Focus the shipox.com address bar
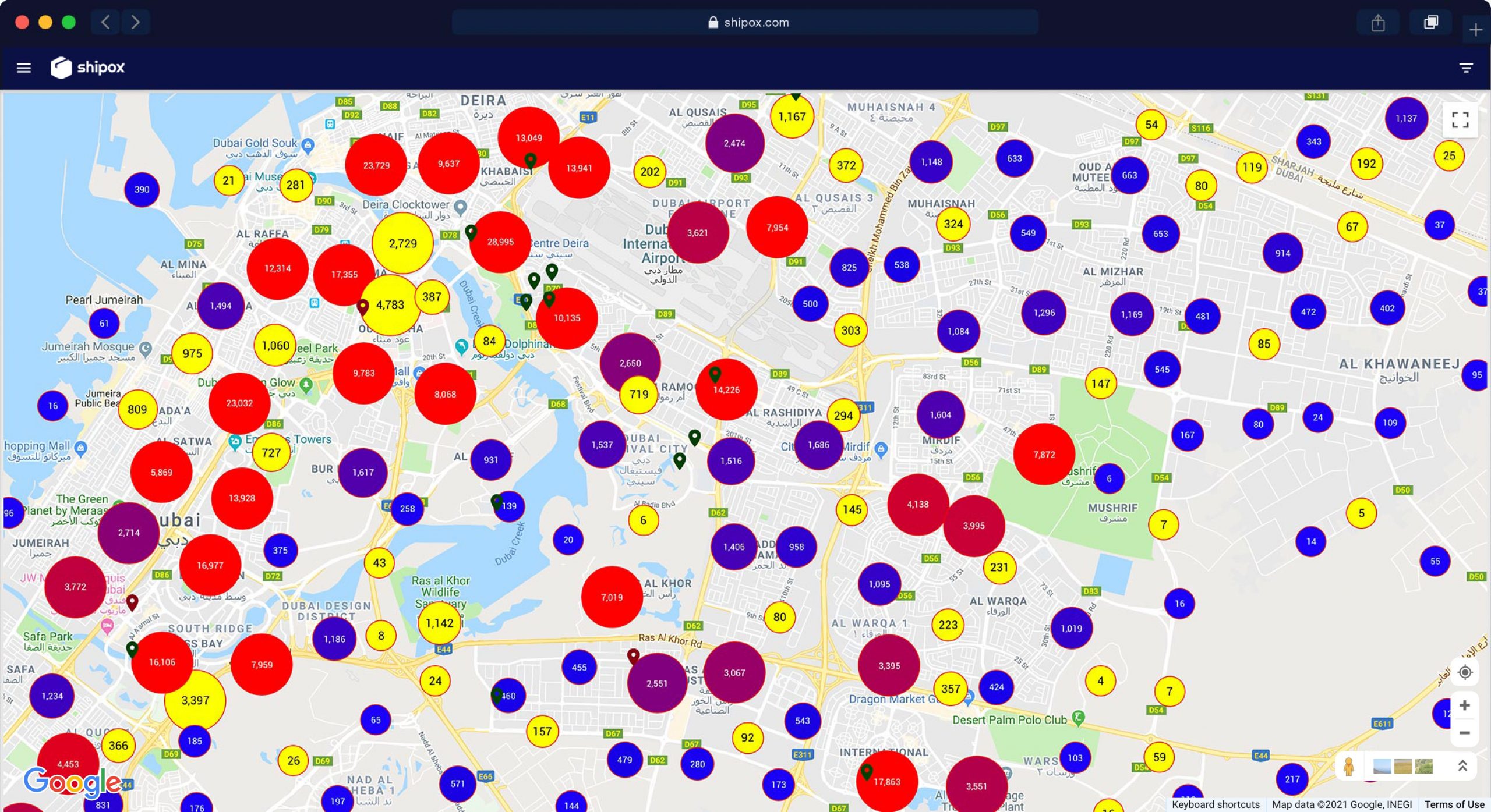Screen dimensions: 1491x812 [x=745, y=22]
